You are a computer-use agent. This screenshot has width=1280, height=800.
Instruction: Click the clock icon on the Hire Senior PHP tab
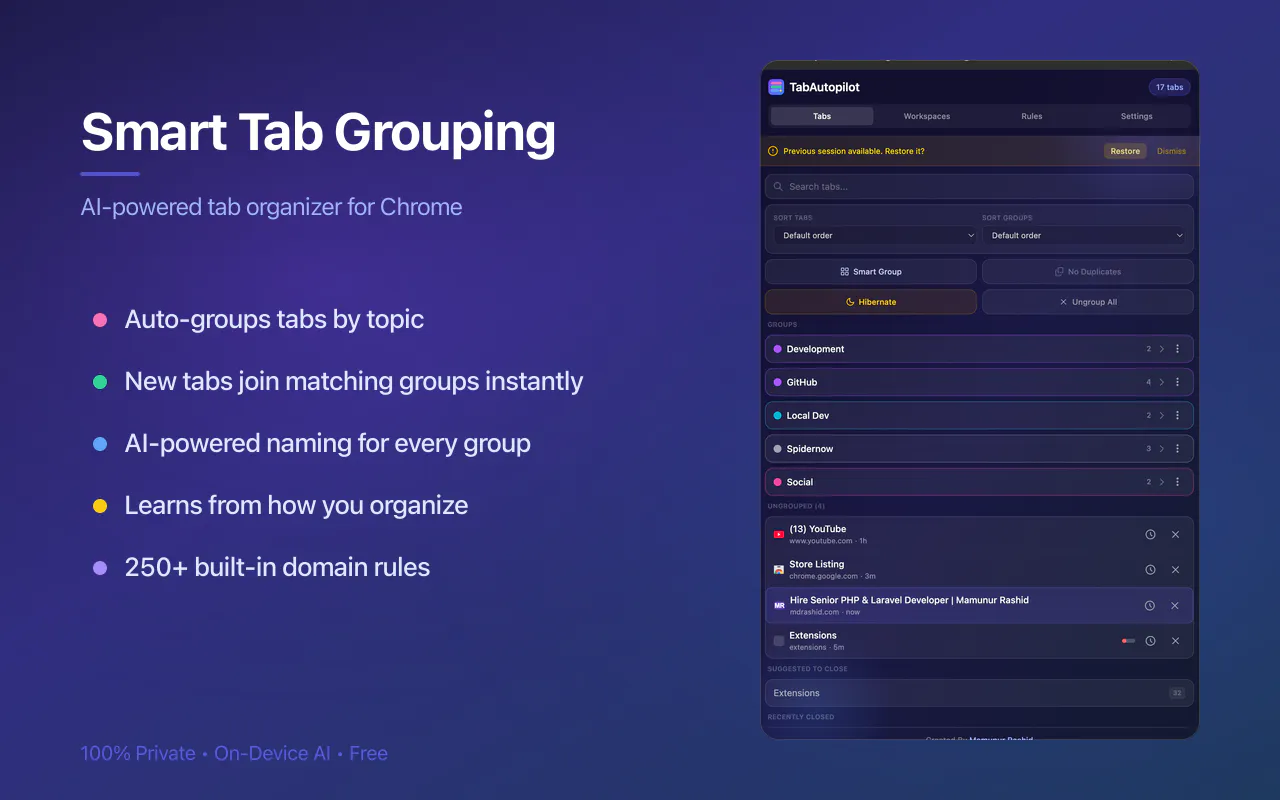click(x=1150, y=605)
